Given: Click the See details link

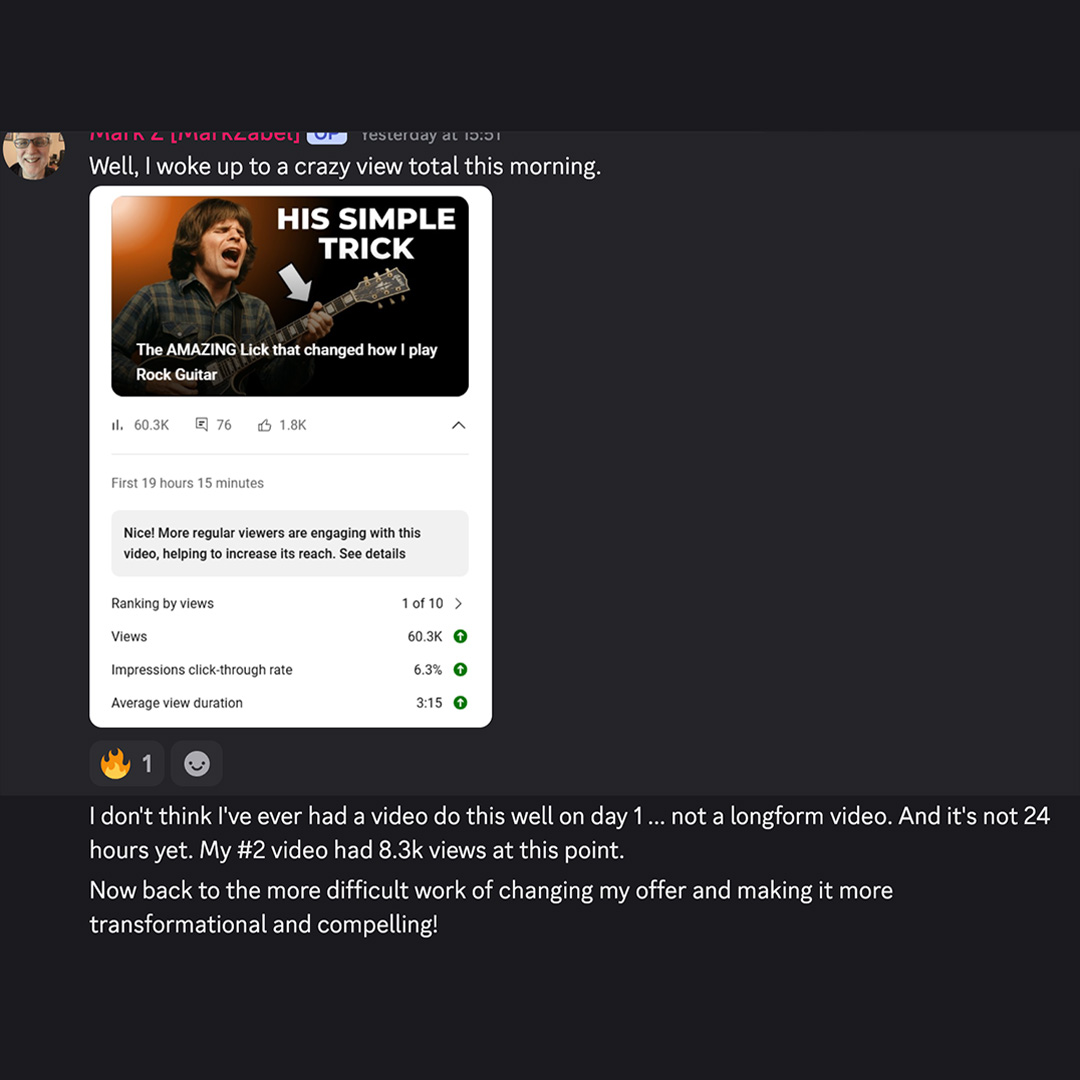Looking at the screenshot, I should tap(372, 554).
